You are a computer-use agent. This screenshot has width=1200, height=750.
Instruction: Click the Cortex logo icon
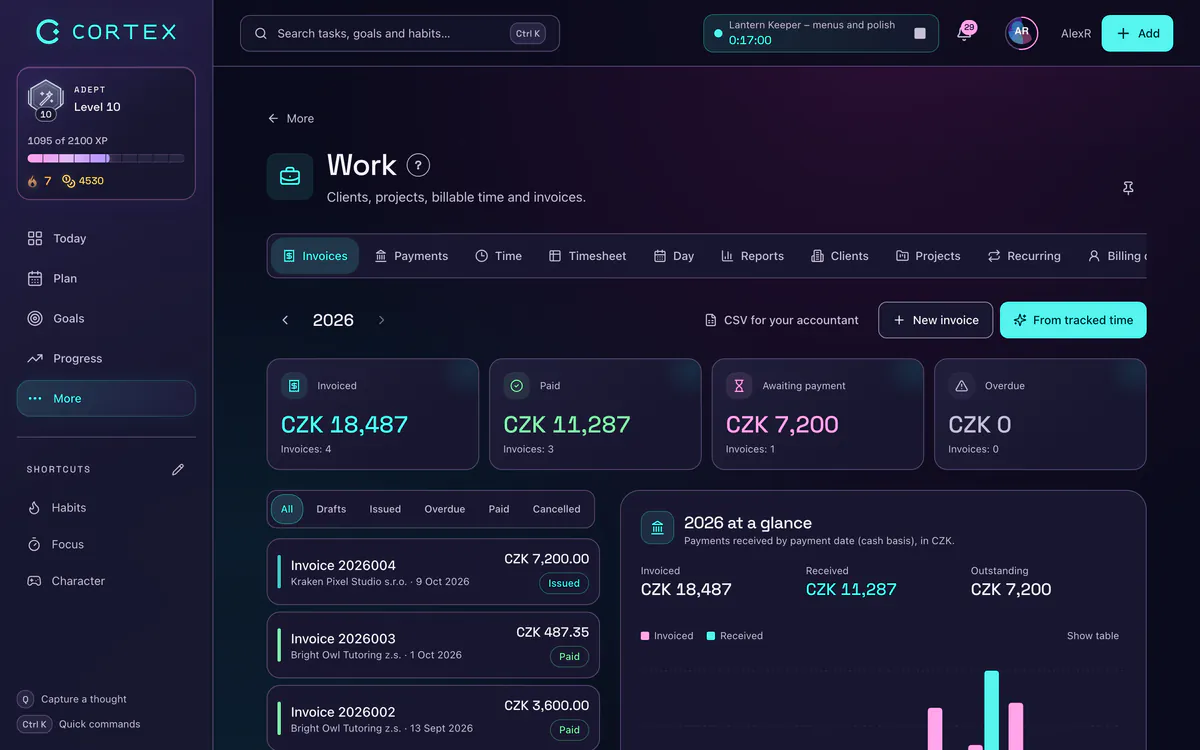(48, 32)
